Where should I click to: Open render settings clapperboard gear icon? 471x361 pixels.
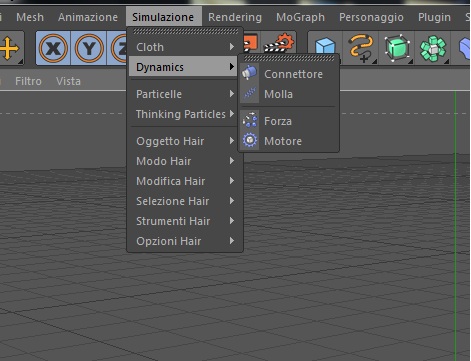point(279,42)
